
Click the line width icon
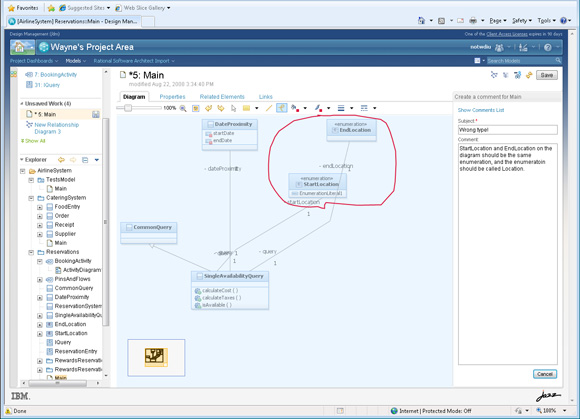click(341, 108)
